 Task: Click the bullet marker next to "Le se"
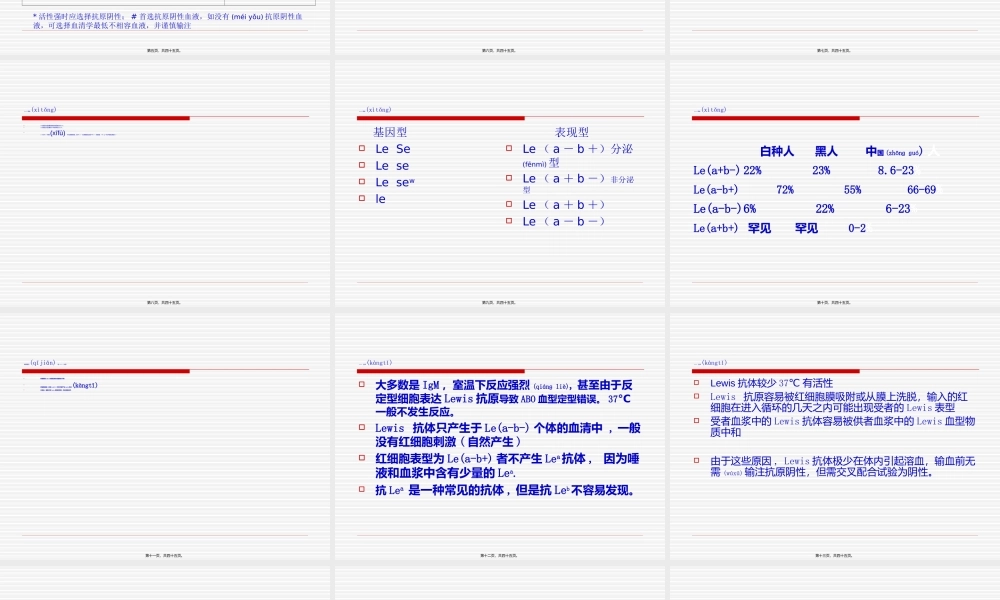pos(361,165)
